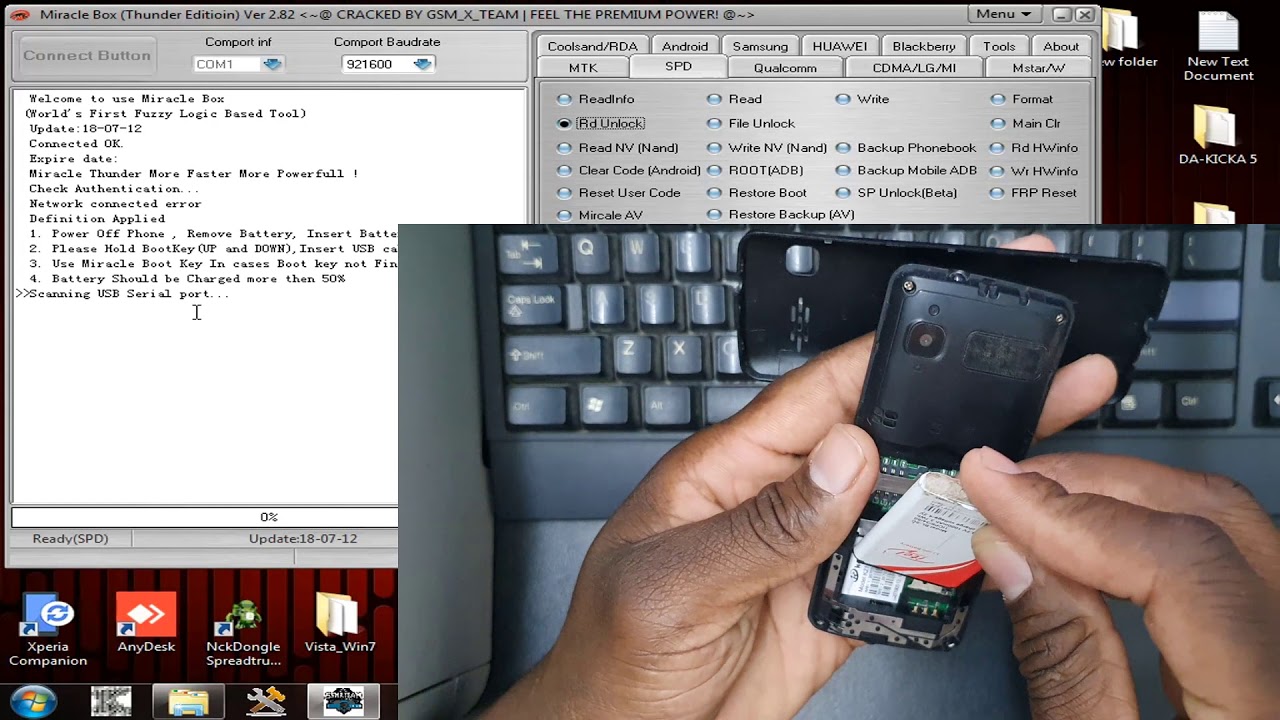
Task: Choose the Read NV (Nand) option
Action: tap(618, 148)
